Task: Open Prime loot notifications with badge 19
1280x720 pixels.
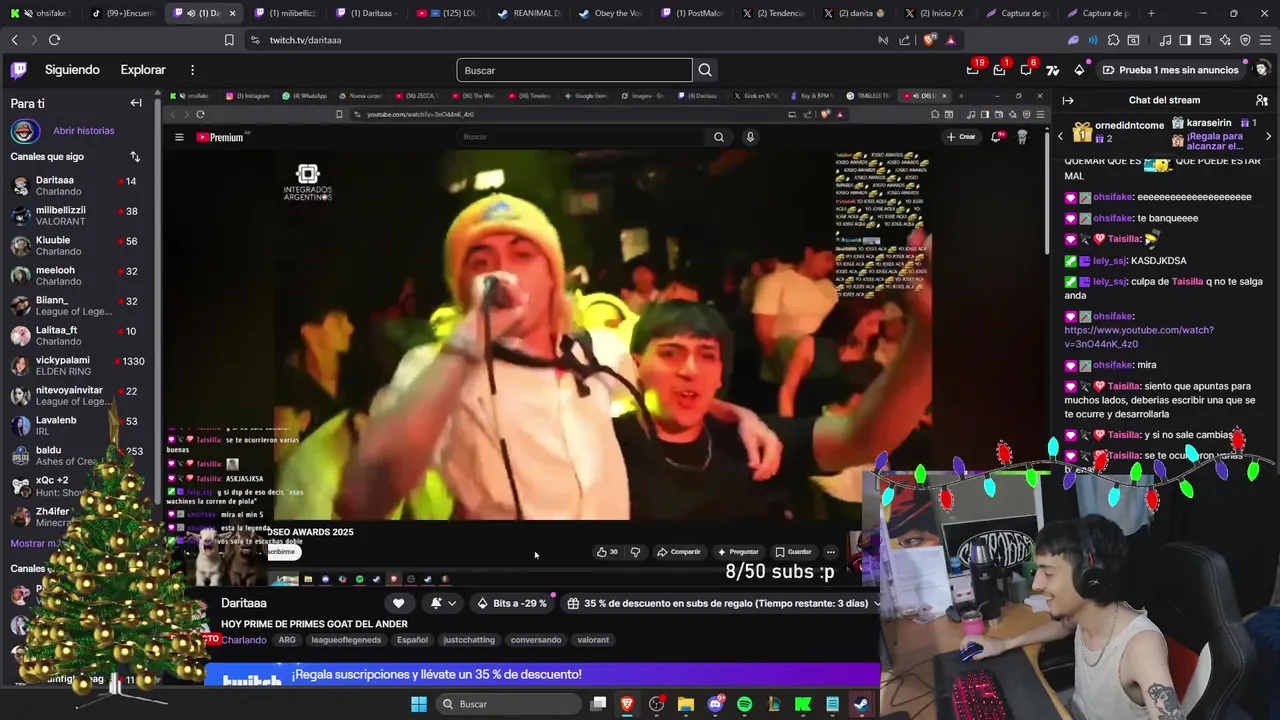Action: click(x=972, y=70)
